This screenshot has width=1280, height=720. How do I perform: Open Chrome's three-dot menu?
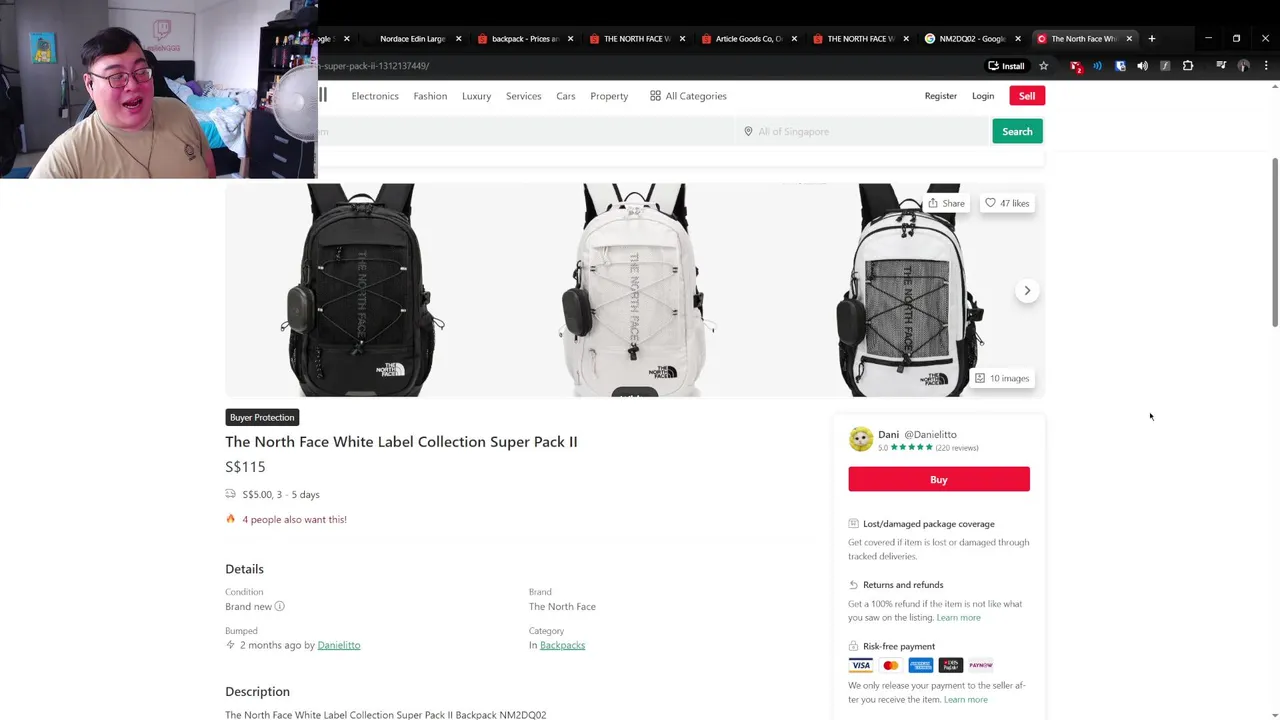point(1266,66)
